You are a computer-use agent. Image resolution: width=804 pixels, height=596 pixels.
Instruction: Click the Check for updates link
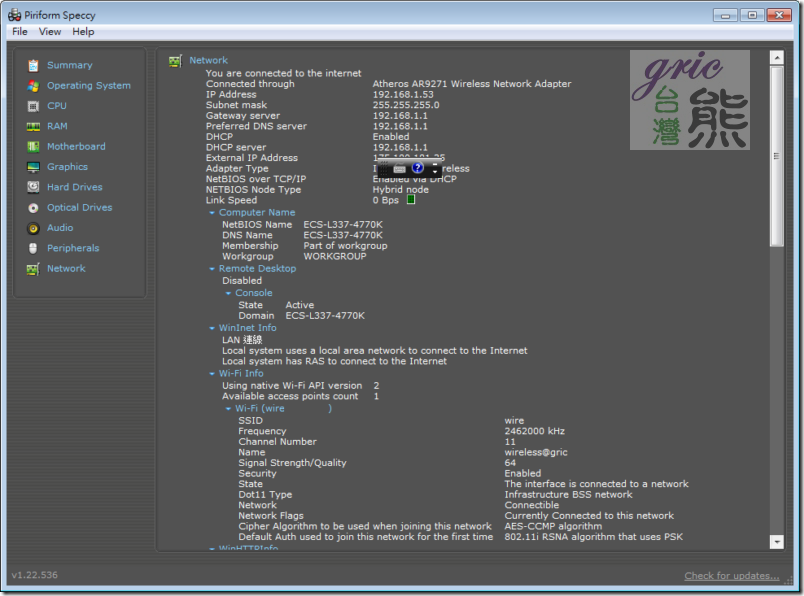pos(732,575)
